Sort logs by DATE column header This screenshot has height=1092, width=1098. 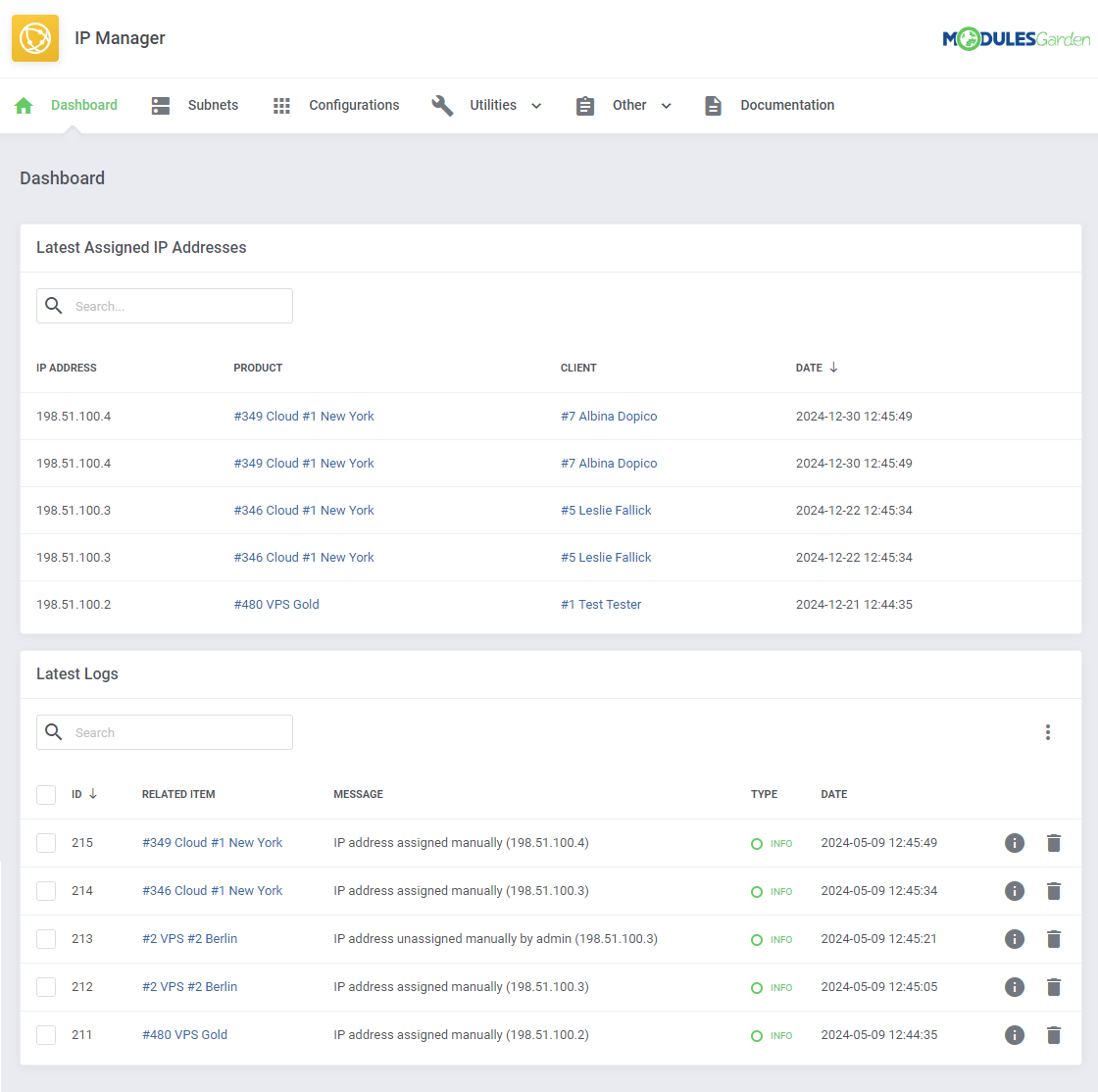click(x=834, y=794)
